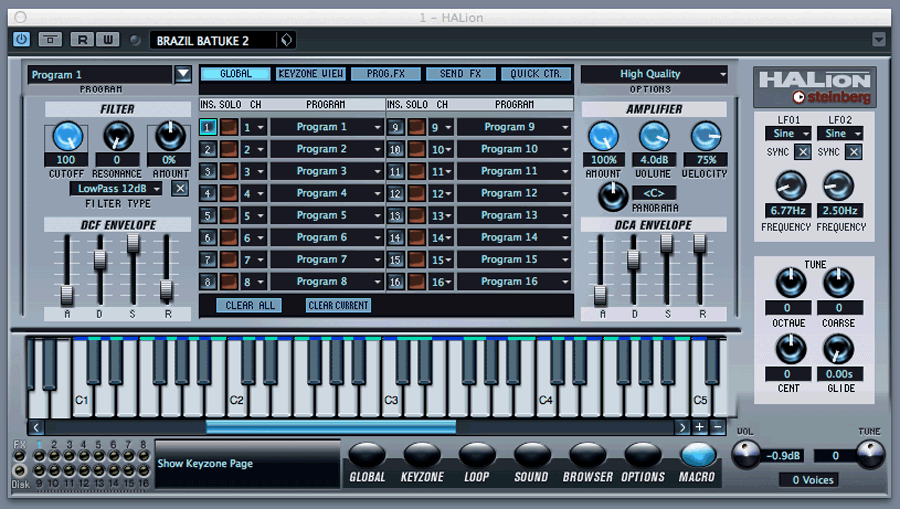Click DCF envelope Attack slider handle
The image size is (900, 509).
pyautogui.click(x=67, y=294)
